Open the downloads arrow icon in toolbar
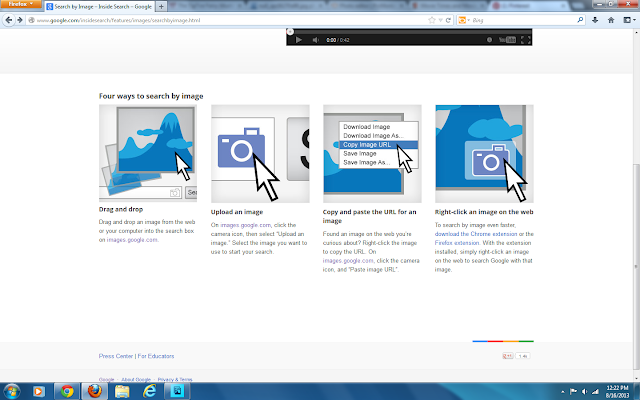The image size is (640, 400). [x=595, y=20]
